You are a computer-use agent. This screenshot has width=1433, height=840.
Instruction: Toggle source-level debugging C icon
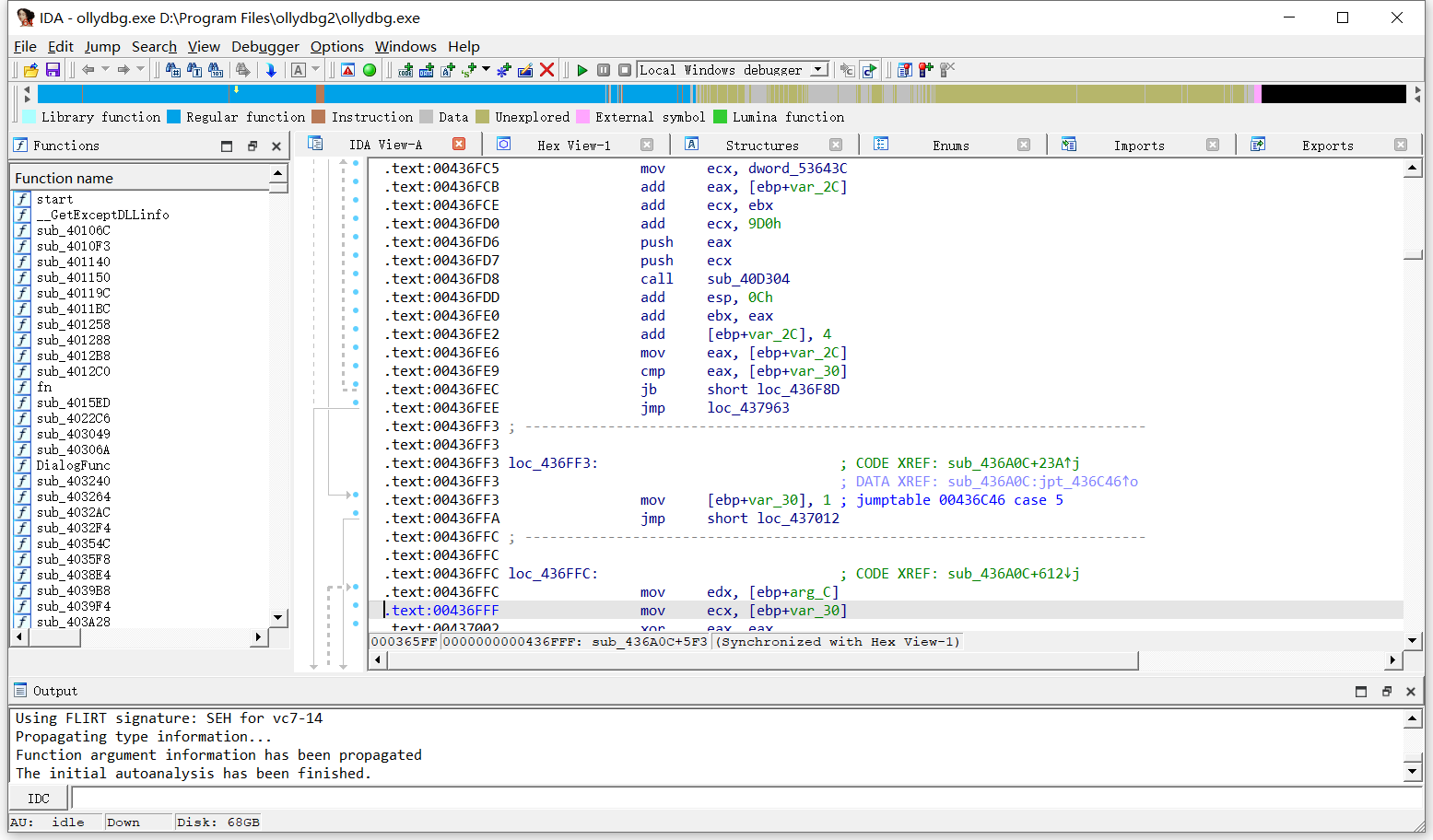coord(869,70)
